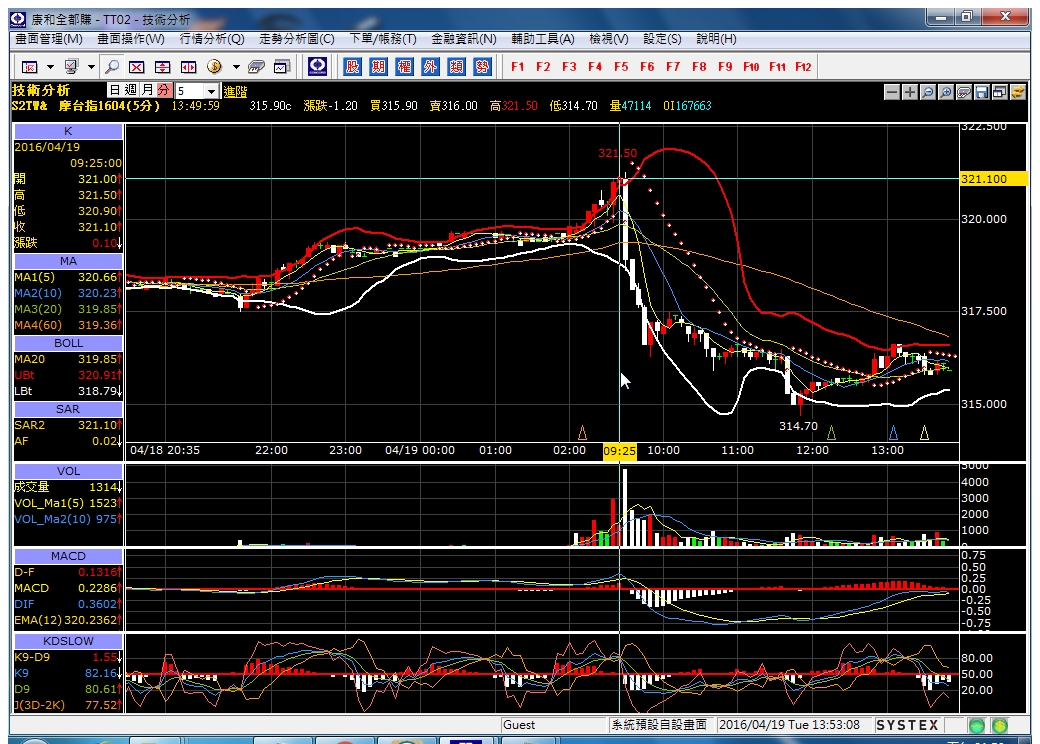Click the orange swap arrows icon

pyautogui.click(x=1017, y=92)
